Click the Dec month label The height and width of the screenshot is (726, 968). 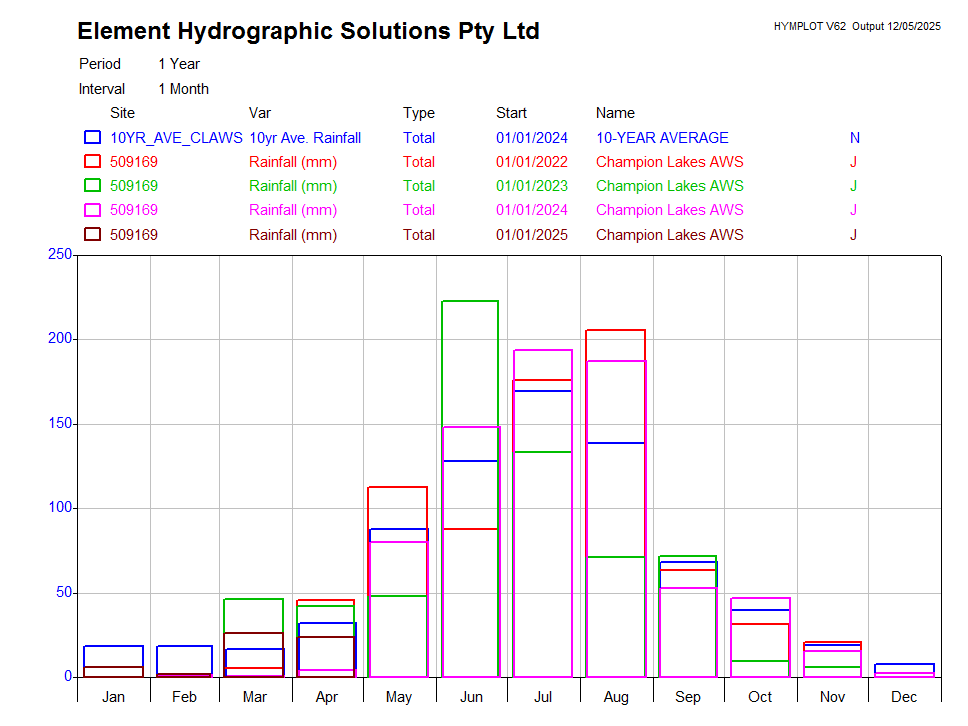pos(904,697)
